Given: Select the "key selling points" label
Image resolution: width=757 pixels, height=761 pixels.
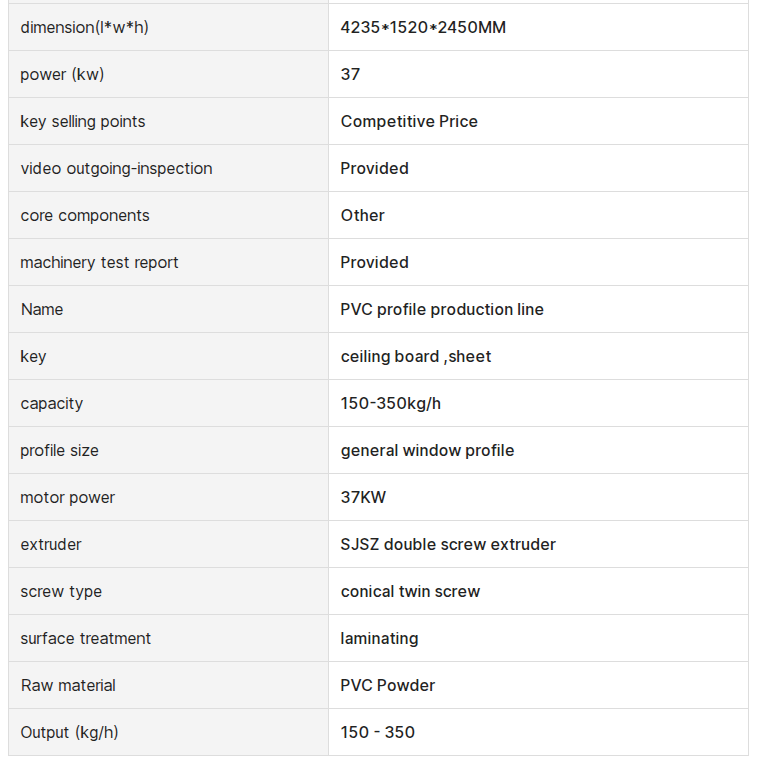Looking at the screenshot, I should 82,121.
